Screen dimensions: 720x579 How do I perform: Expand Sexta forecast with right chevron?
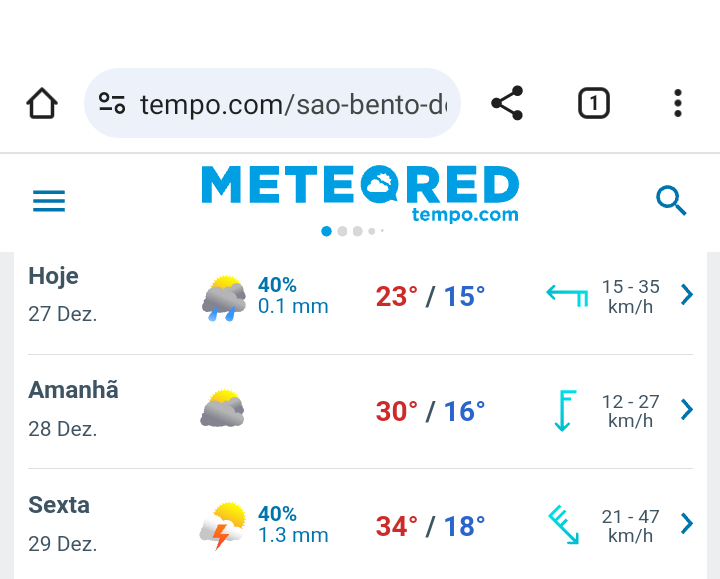tap(687, 524)
